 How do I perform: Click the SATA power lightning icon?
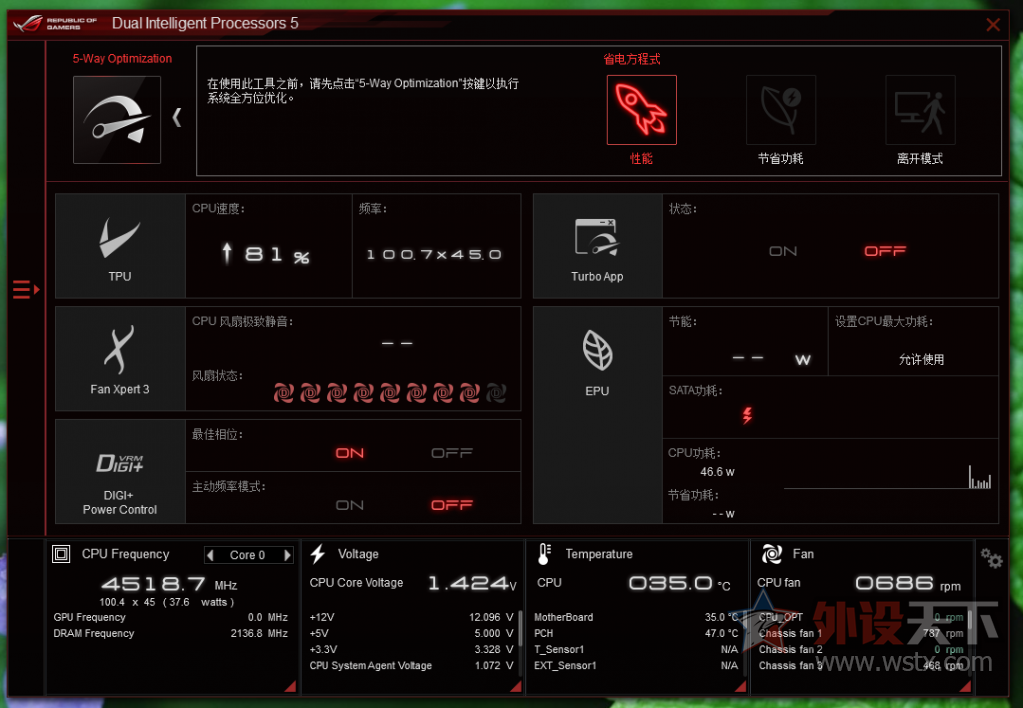click(x=747, y=415)
